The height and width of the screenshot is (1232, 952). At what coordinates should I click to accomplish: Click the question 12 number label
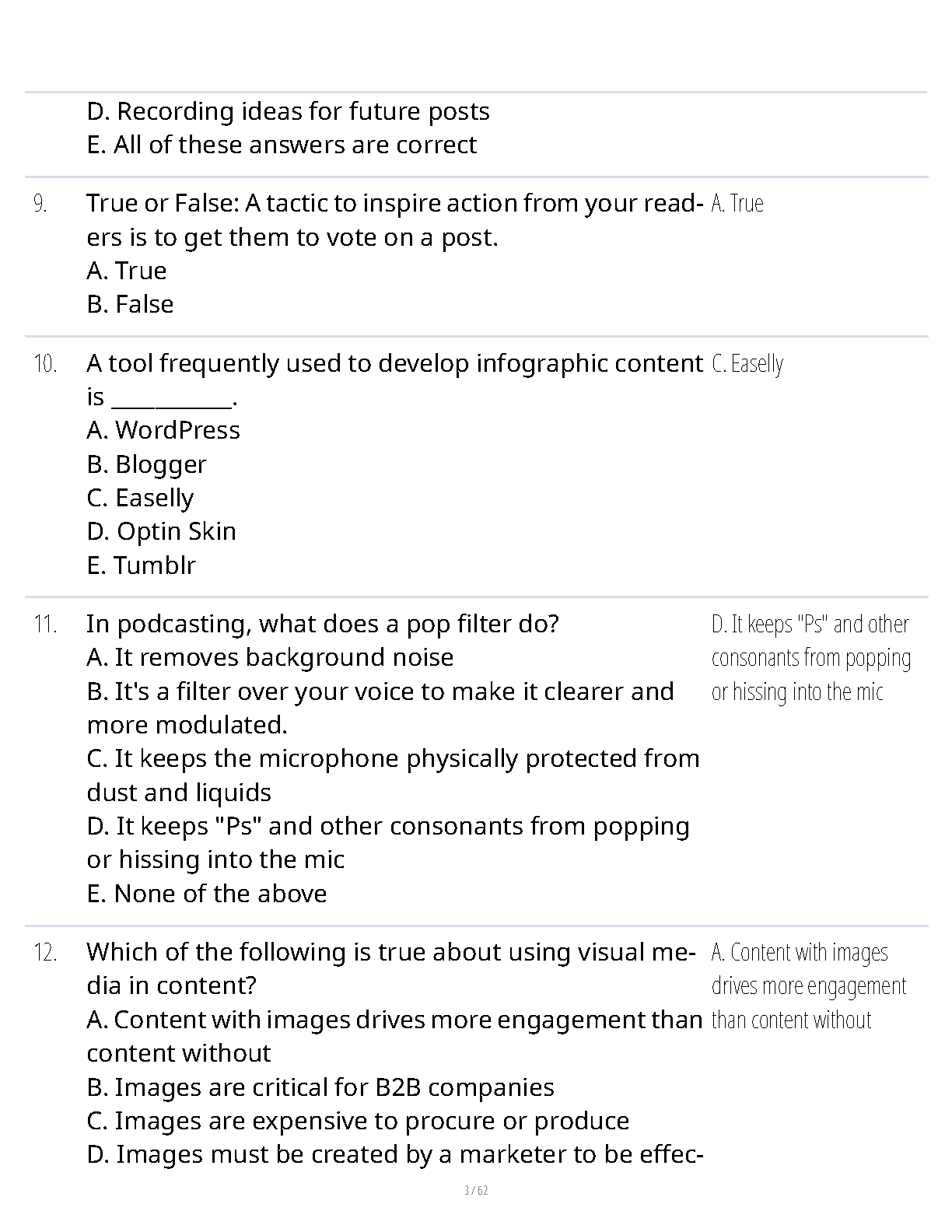(45, 952)
